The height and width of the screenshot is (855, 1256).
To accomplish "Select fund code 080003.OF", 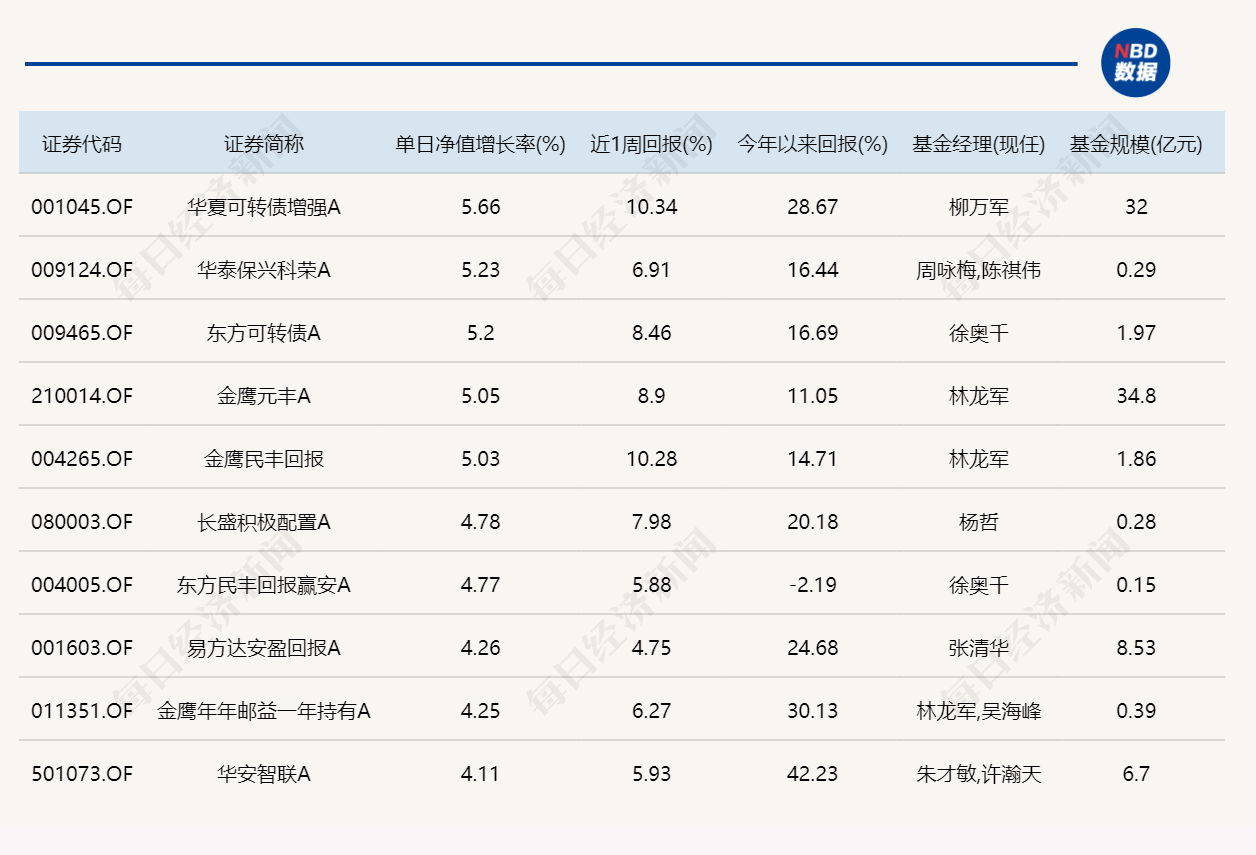I will coord(82,522).
